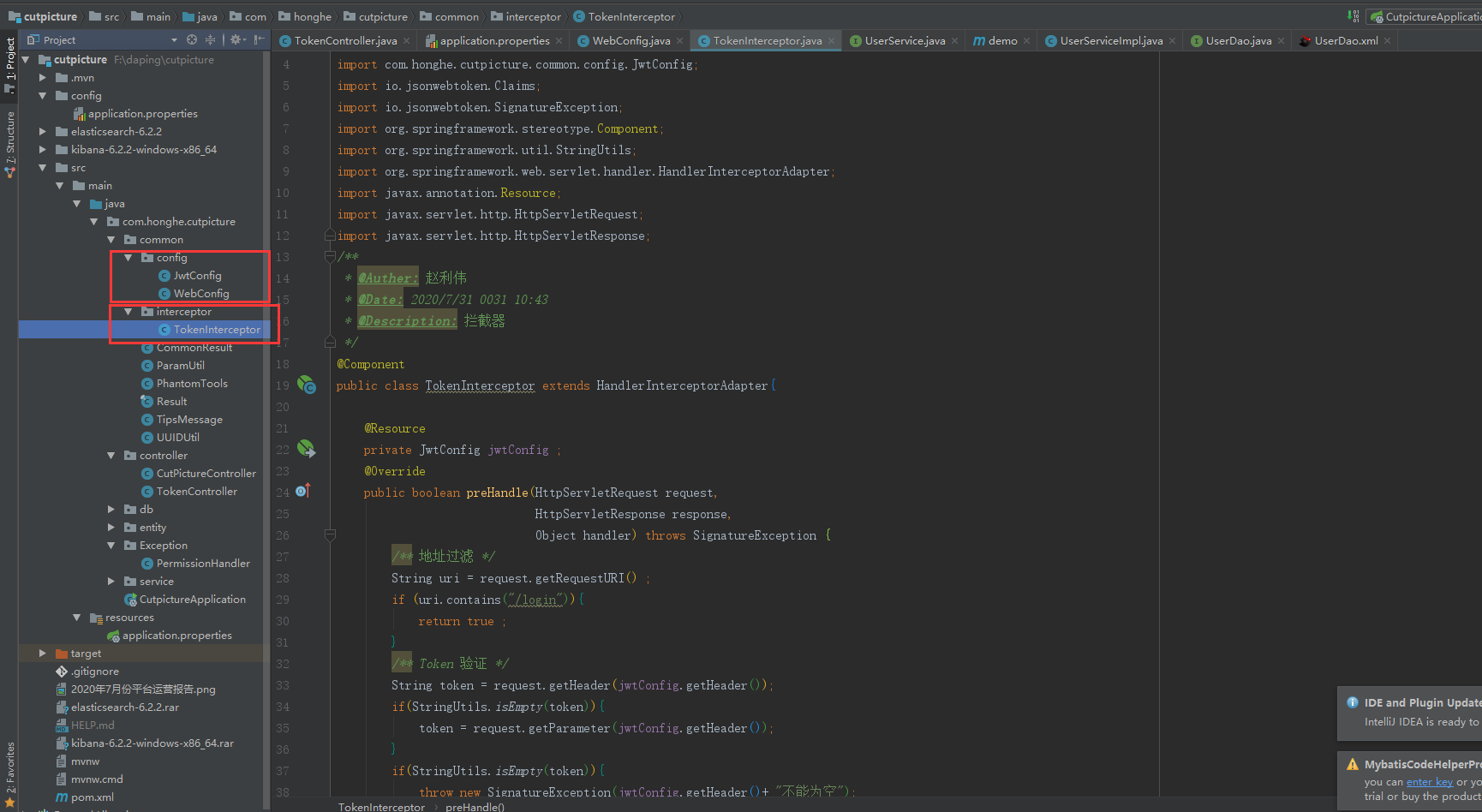Click the enter key link in the notification
Viewport: 1482px width, 812px height.
click(1428, 781)
